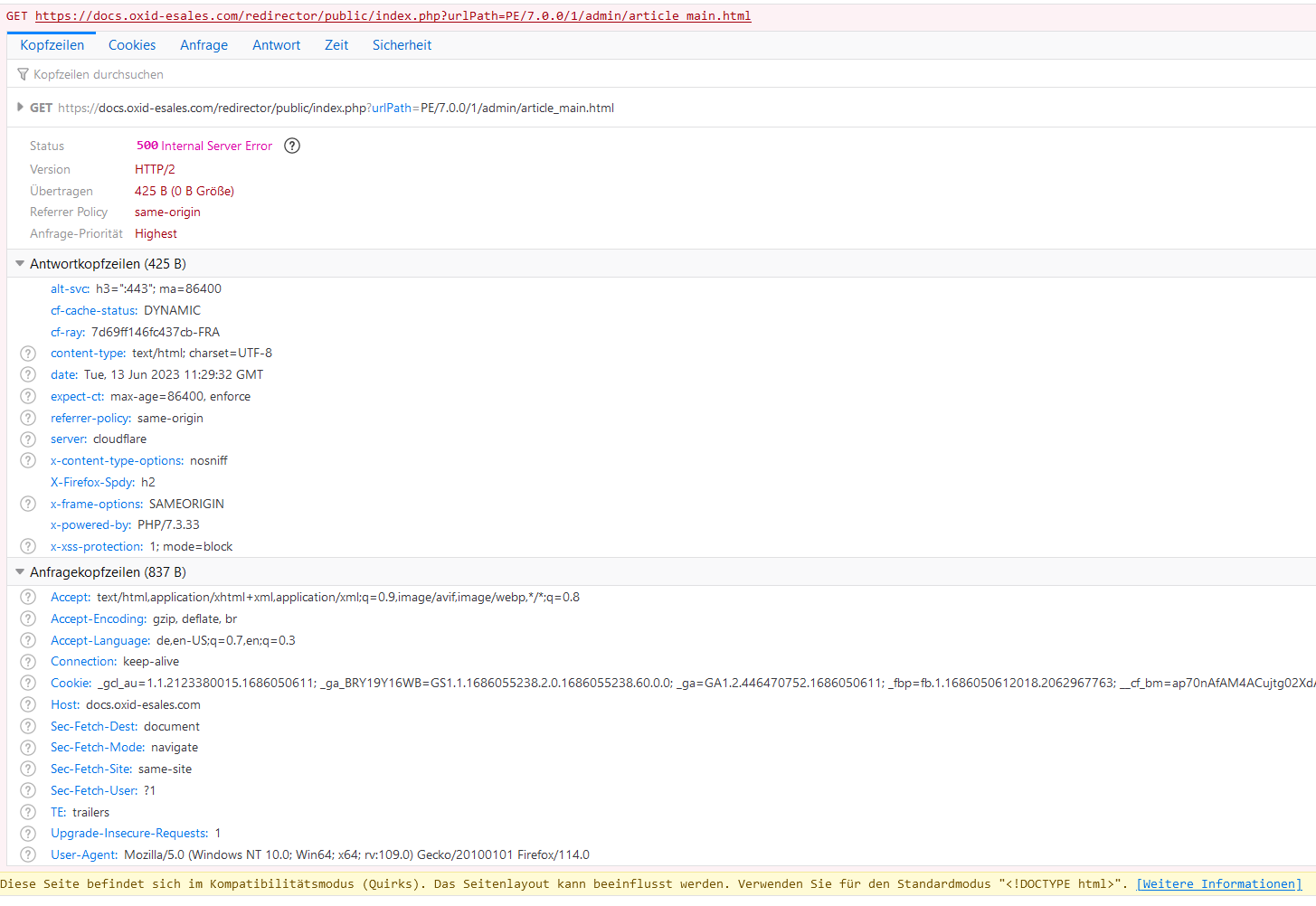Collapse the Anfragekopfzeilen section
The height and width of the screenshot is (906, 1316).
pos(20,572)
